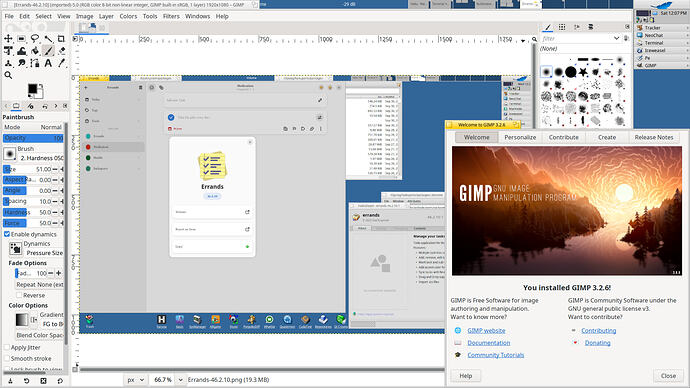690x388 pixels.
Task: Open the Filters menu
Action: [171, 16]
